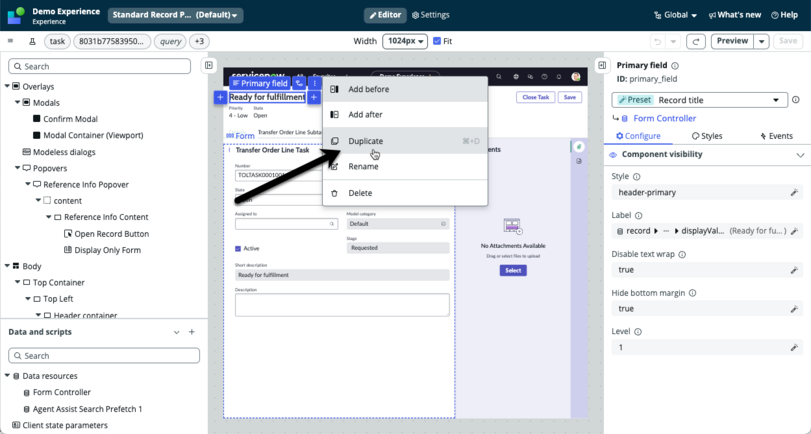The image size is (811, 434).
Task: Toggle the Fit checkbox
Action: tap(437, 41)
